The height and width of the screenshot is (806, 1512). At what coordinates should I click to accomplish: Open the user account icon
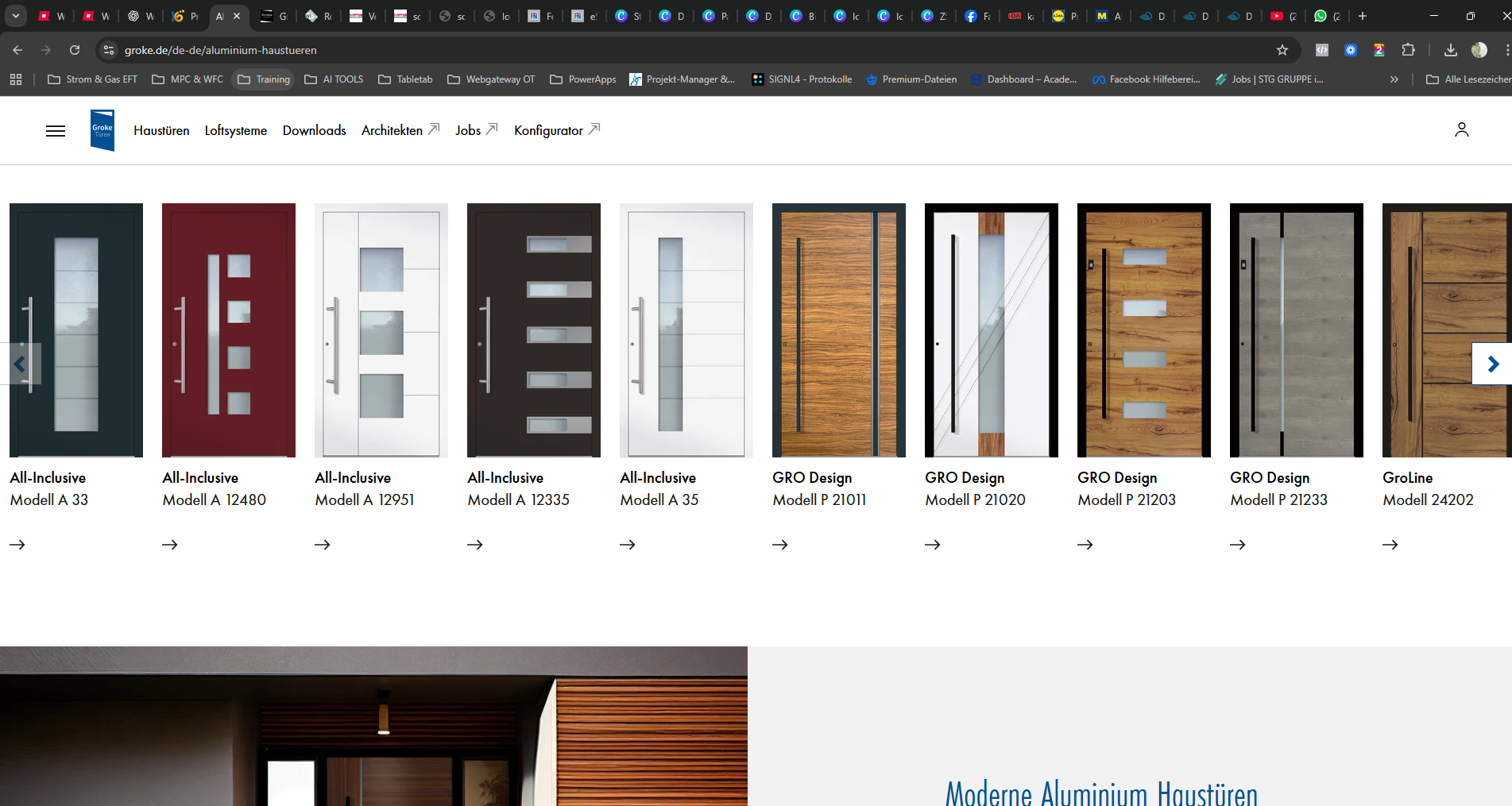(1461, 130)
